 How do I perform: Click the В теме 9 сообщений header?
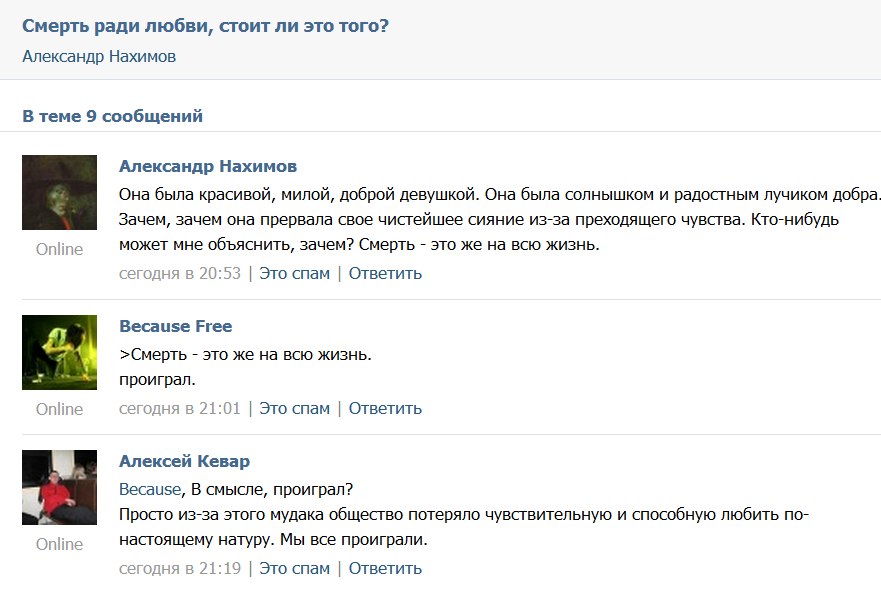pyautogui.click(x=112, y=116)
